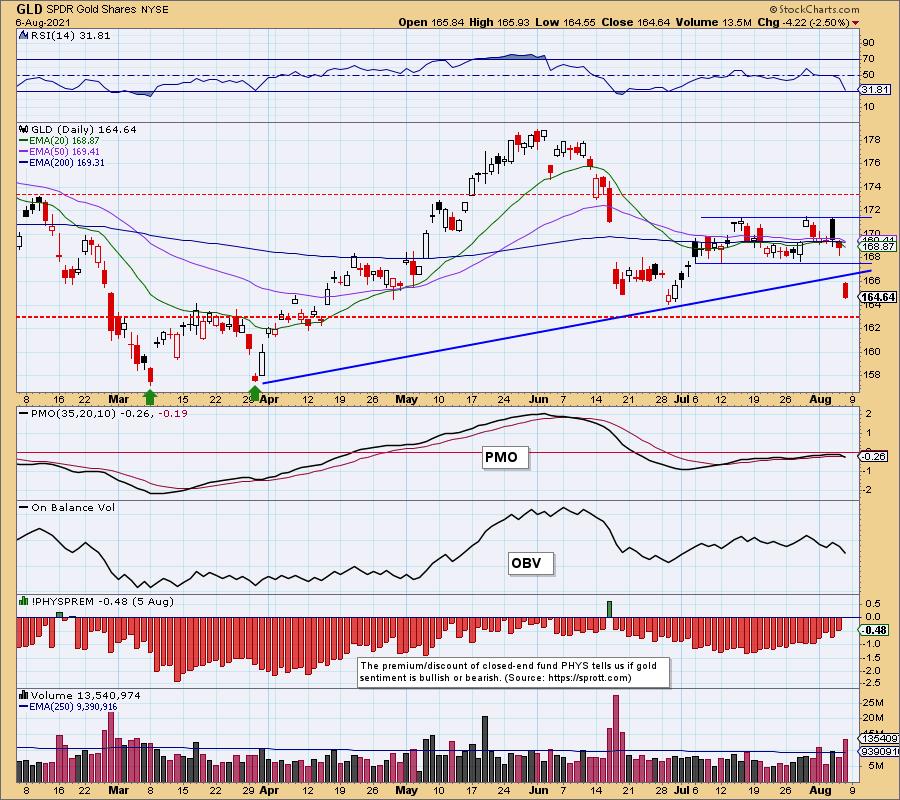Click the On Balance Vol panel label
The image size is (900, 800).
point(67,507)
